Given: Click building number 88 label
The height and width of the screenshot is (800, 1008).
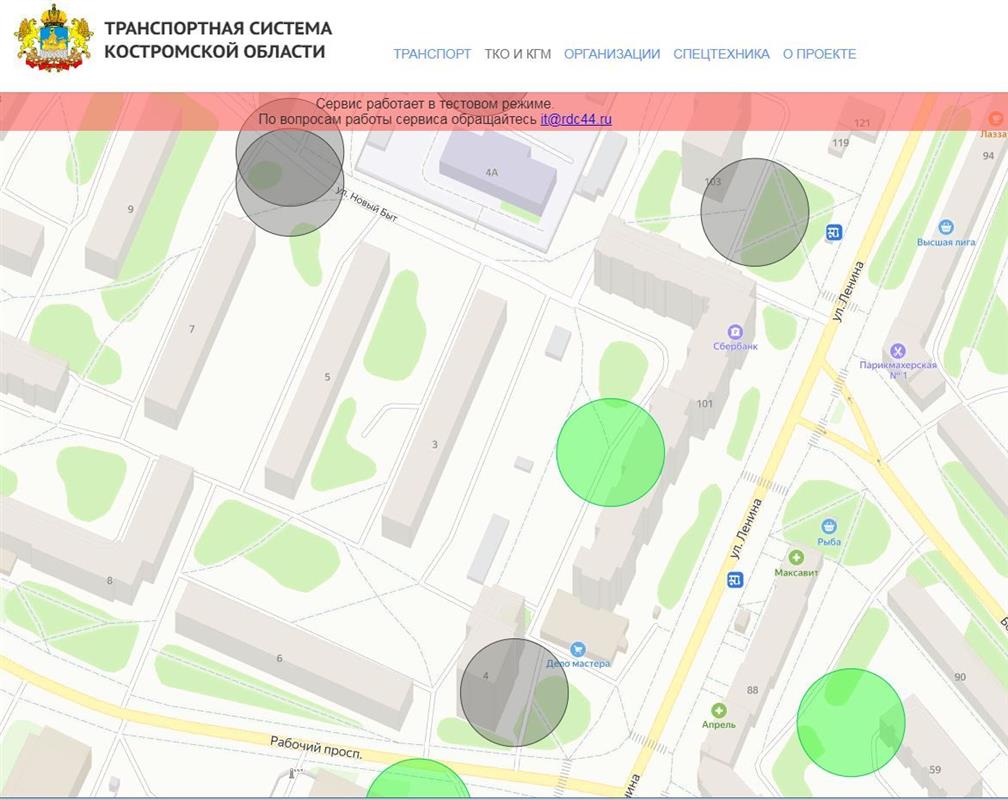Looking at the screenshot, I should pyautogui.click(x=752, y=690).
